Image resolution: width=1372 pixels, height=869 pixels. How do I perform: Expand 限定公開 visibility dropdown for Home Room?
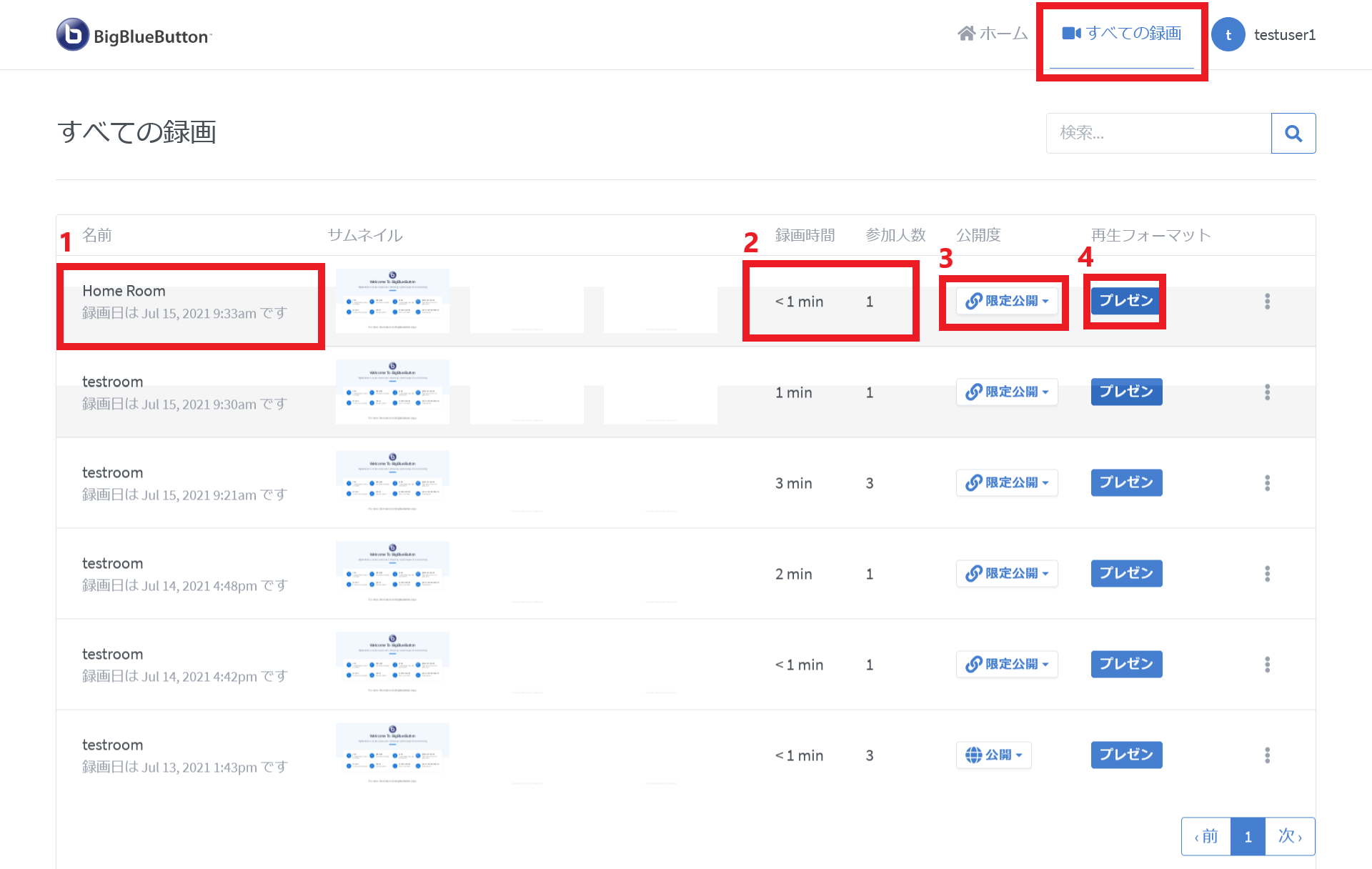[1006, 302]
